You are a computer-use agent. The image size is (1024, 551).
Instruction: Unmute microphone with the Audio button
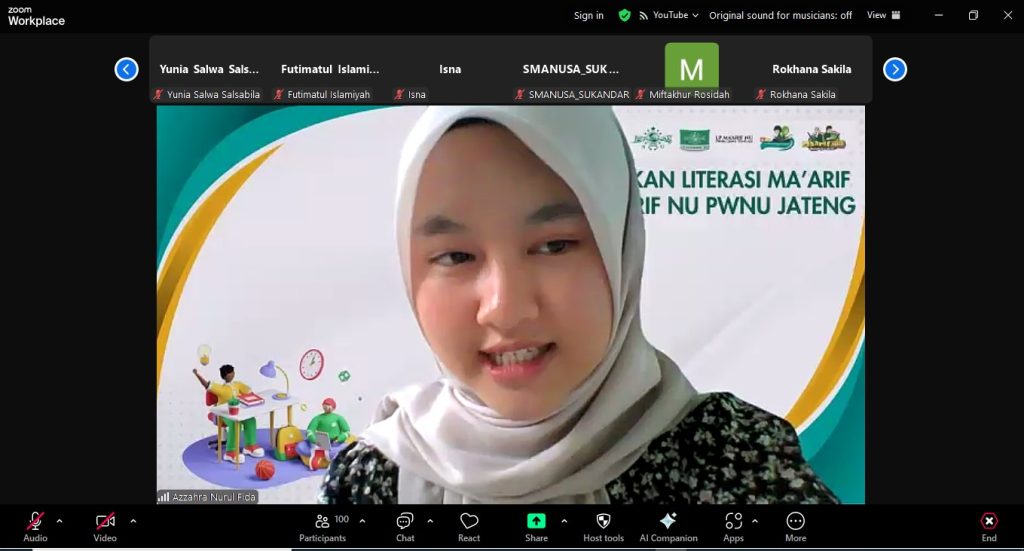pos(35,527)
